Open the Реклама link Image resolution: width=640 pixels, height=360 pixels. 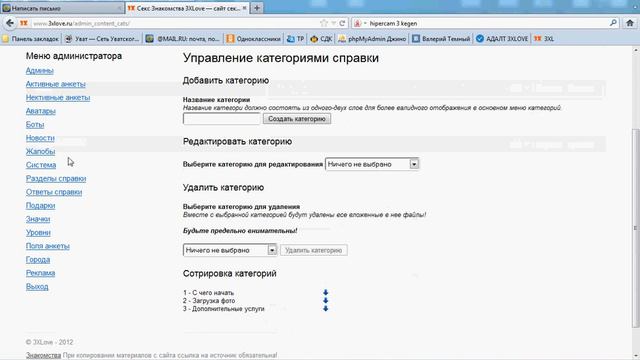click(x=40, y=273)
